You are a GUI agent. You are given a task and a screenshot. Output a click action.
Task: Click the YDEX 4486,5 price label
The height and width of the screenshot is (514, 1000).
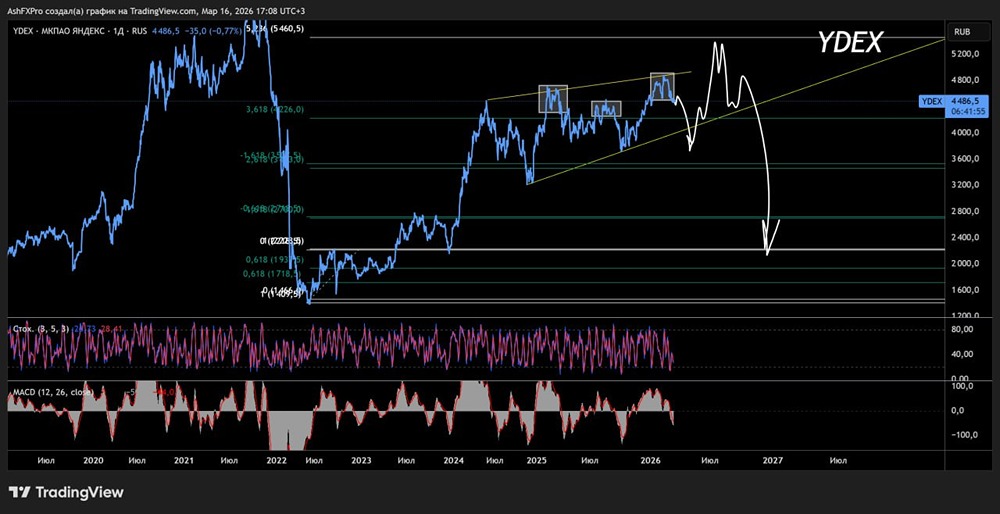pyautogui.click(x=954, y=101)
